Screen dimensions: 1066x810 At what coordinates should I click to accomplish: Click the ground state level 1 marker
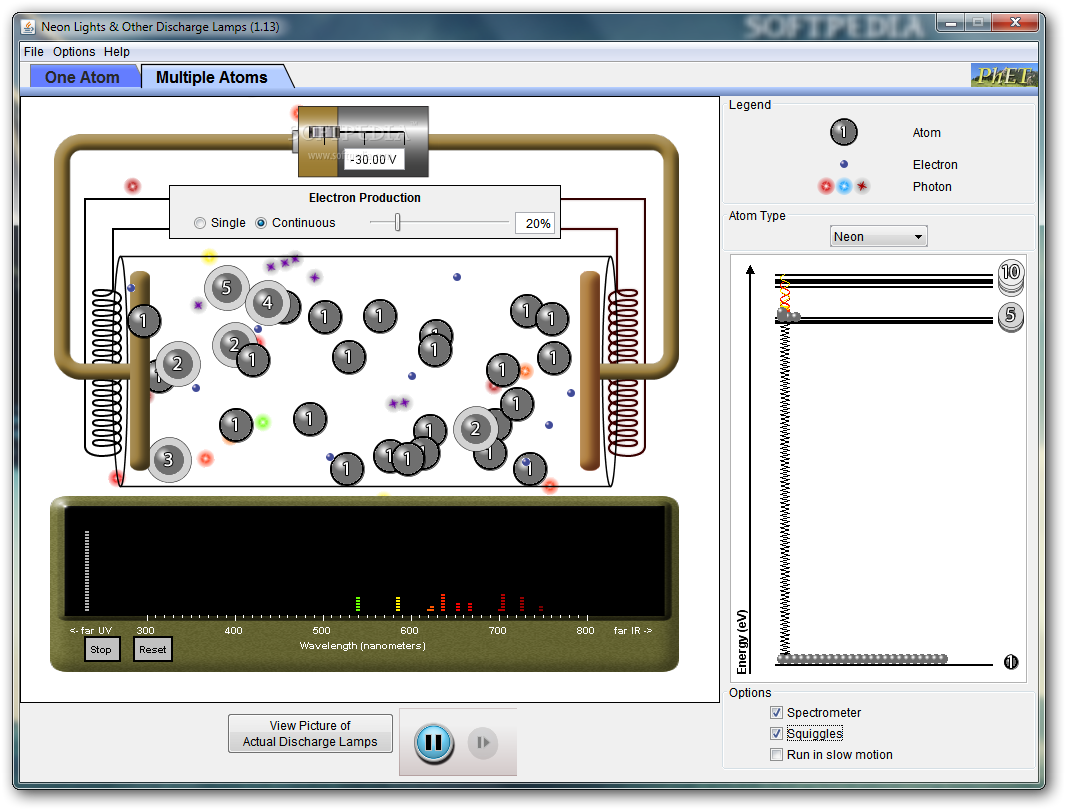click(1011, 662)
